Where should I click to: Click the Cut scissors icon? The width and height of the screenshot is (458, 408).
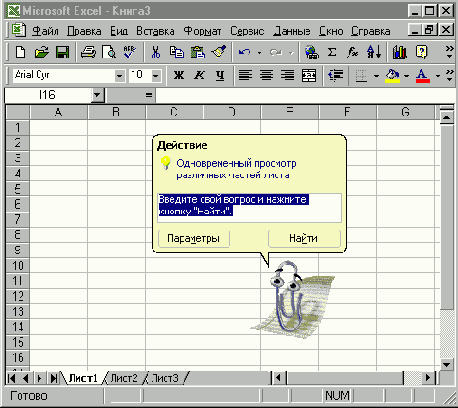(156, 52)
